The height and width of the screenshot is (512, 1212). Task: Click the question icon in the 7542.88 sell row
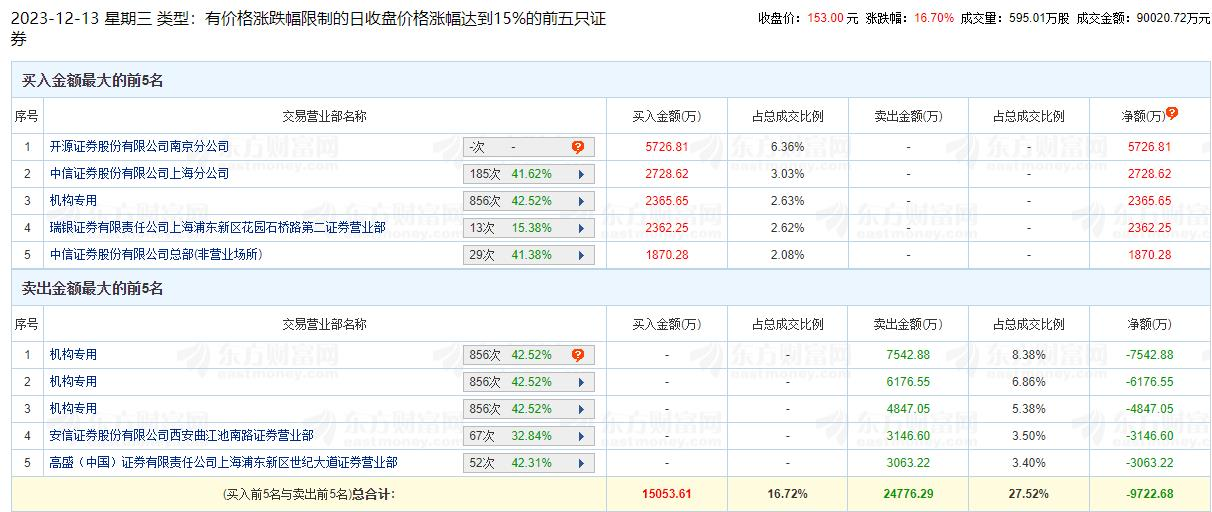click(x=578, y=355)
